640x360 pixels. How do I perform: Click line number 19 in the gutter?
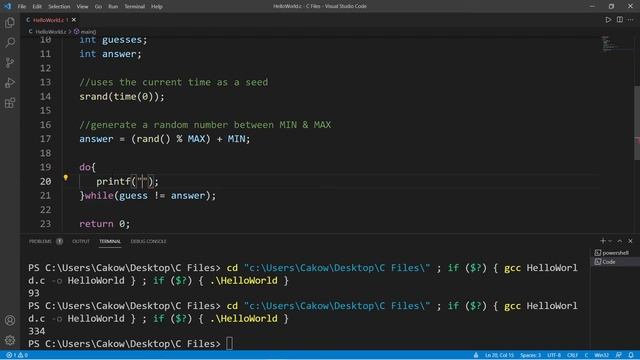(x=45, y=167)
